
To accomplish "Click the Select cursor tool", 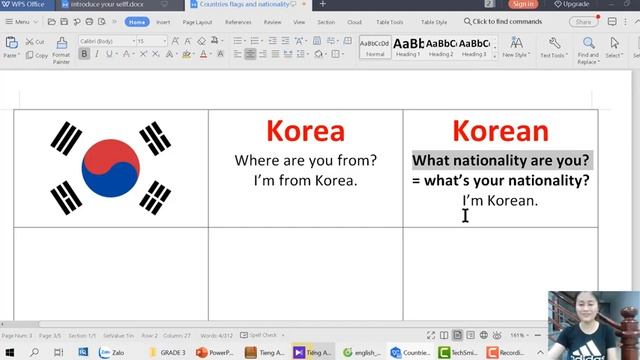I will click(614, 47).
